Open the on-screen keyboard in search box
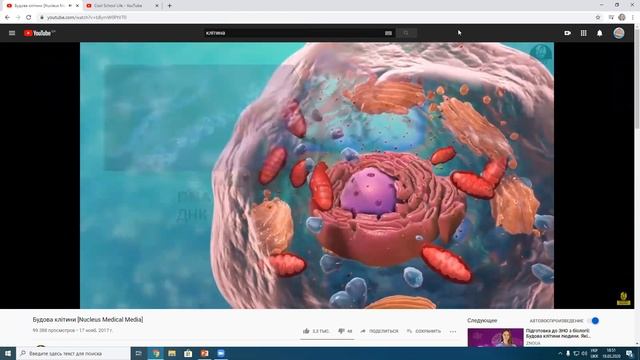The width and height of the screenshot is (640, 360). coord(388,33)
